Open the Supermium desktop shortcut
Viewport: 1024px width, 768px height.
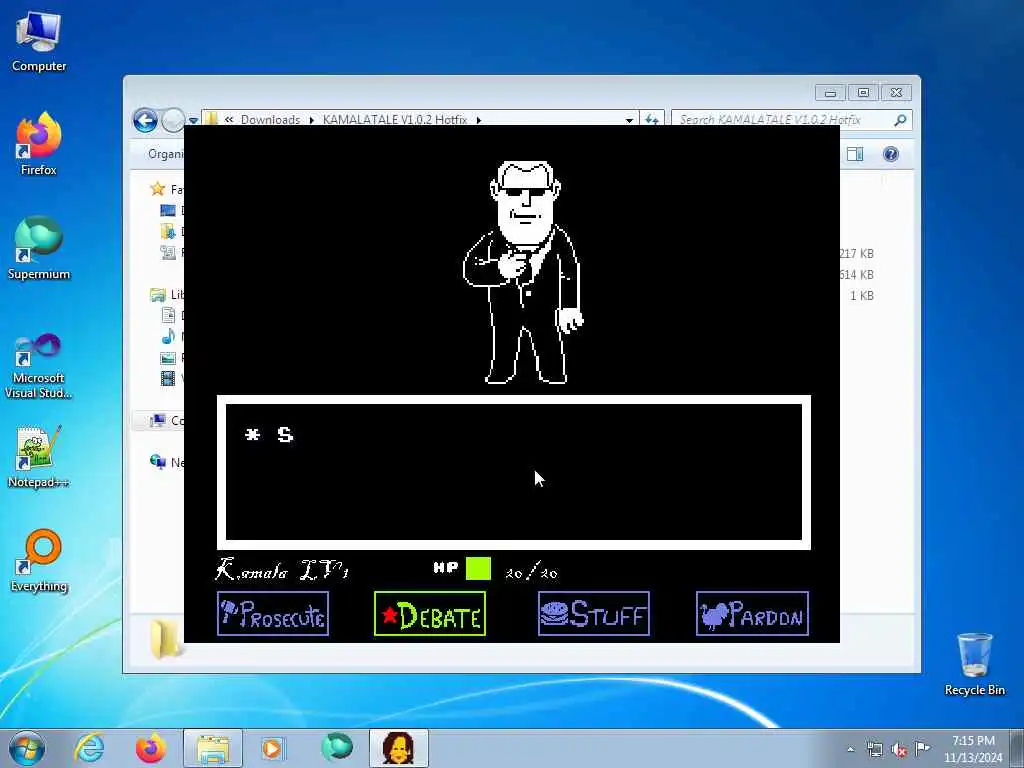(x=39, y=248)
